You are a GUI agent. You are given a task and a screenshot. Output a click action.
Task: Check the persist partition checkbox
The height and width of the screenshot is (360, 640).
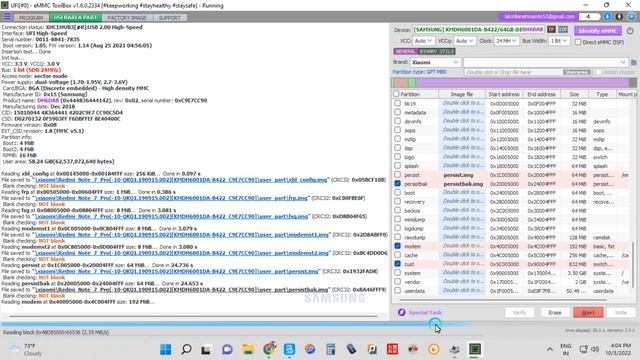[398, 175]
